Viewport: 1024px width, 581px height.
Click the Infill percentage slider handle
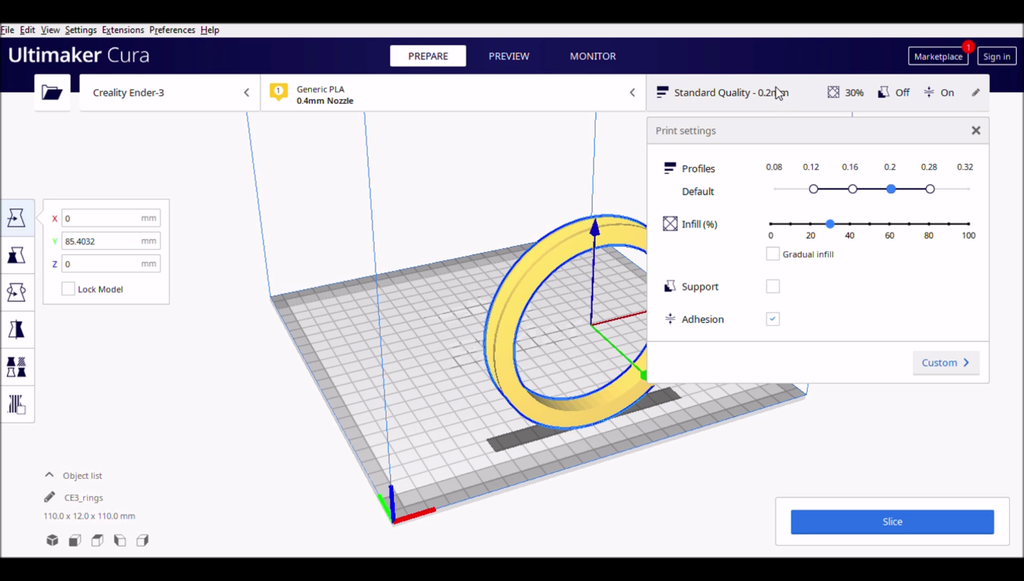[x=830, y=224]
